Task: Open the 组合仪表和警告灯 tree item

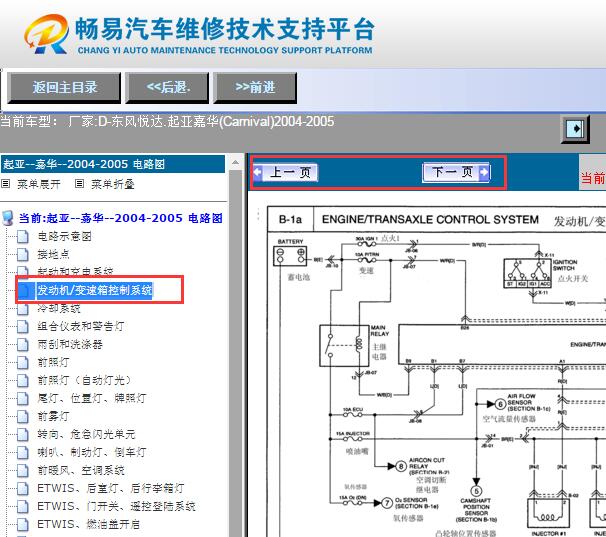Action: tap(80, 326)
